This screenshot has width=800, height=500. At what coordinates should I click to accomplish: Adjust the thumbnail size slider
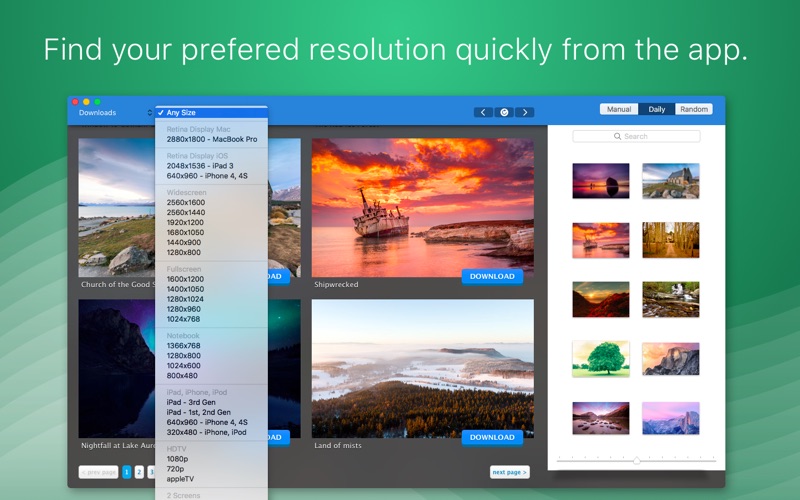pos(637,461)
